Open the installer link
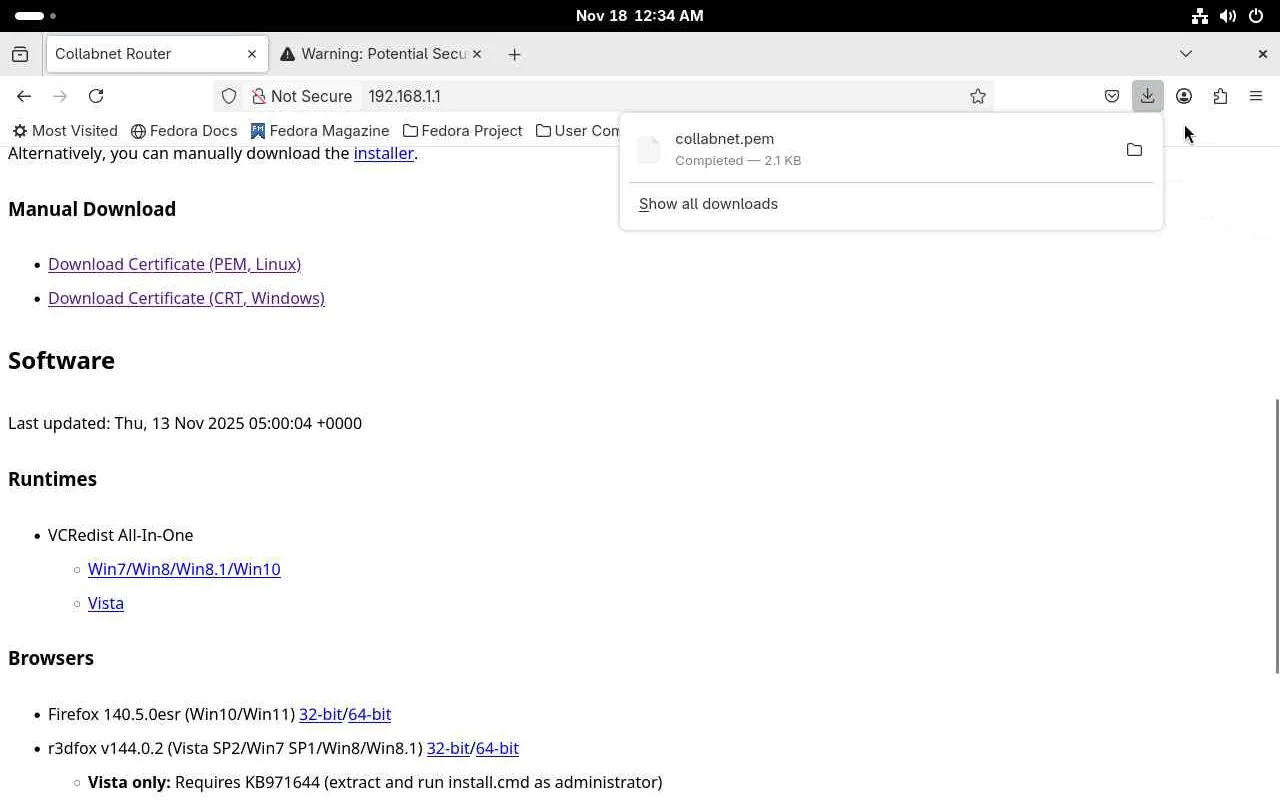Image resolution: width=1280 pixels, height=800 pixels. 383,153
